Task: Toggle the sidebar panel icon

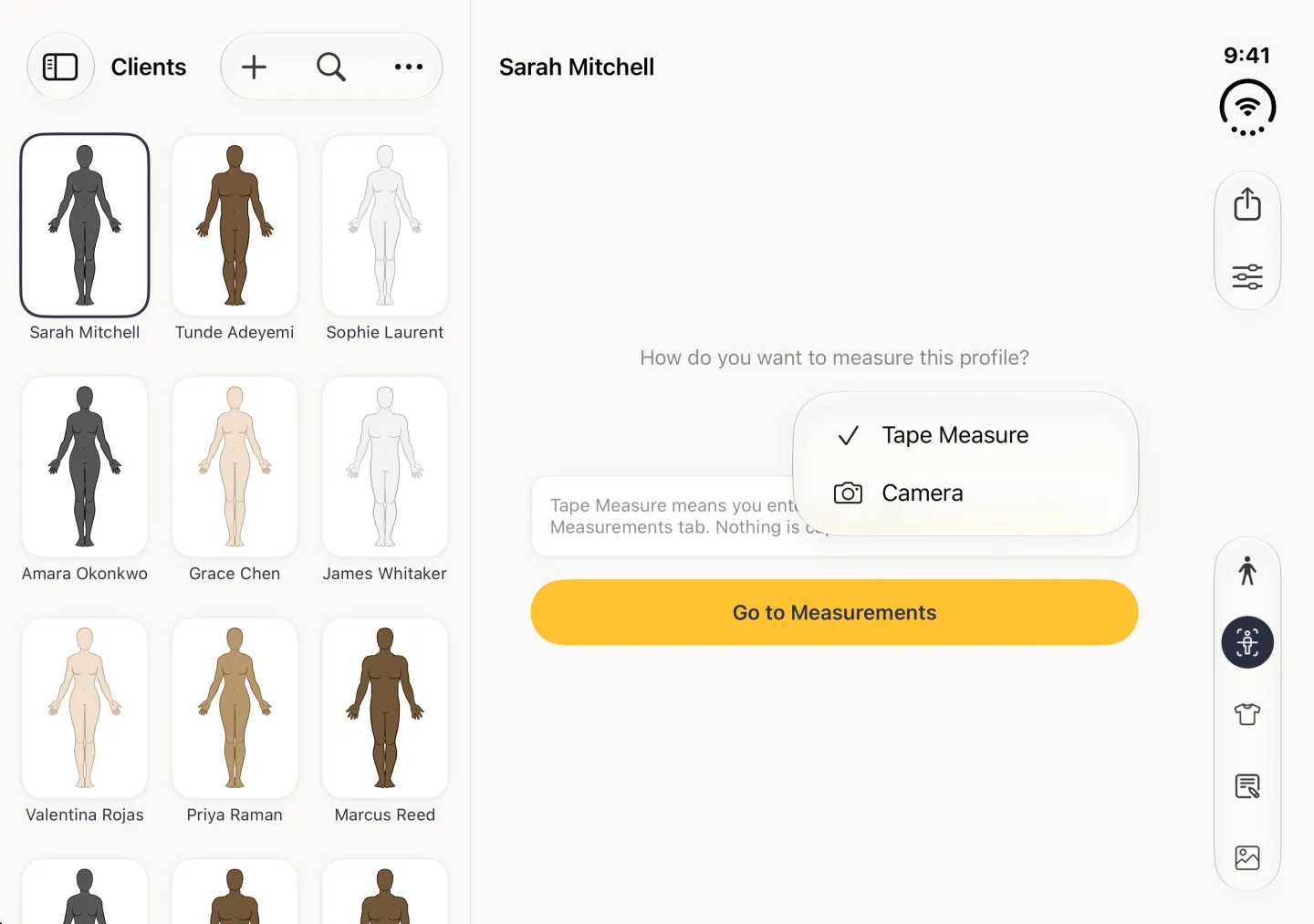Action: [60, 67]
